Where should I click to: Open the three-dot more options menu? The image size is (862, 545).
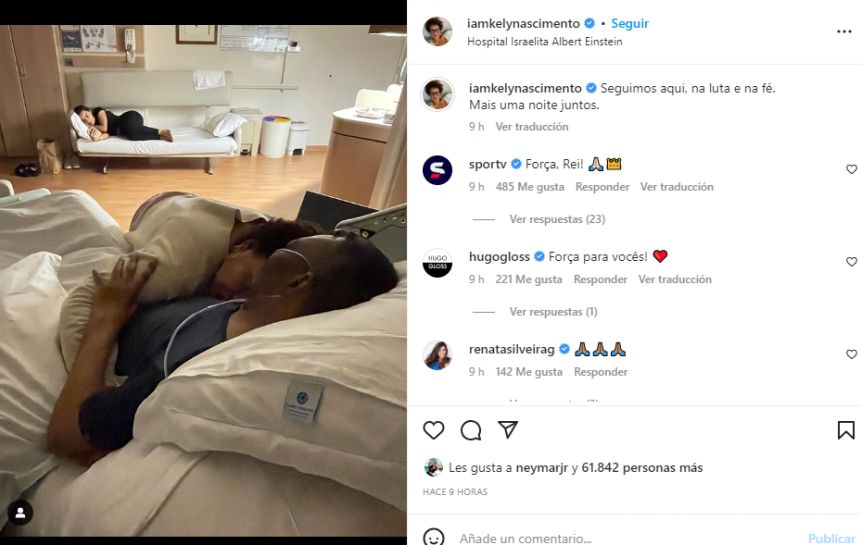(844, 32)
